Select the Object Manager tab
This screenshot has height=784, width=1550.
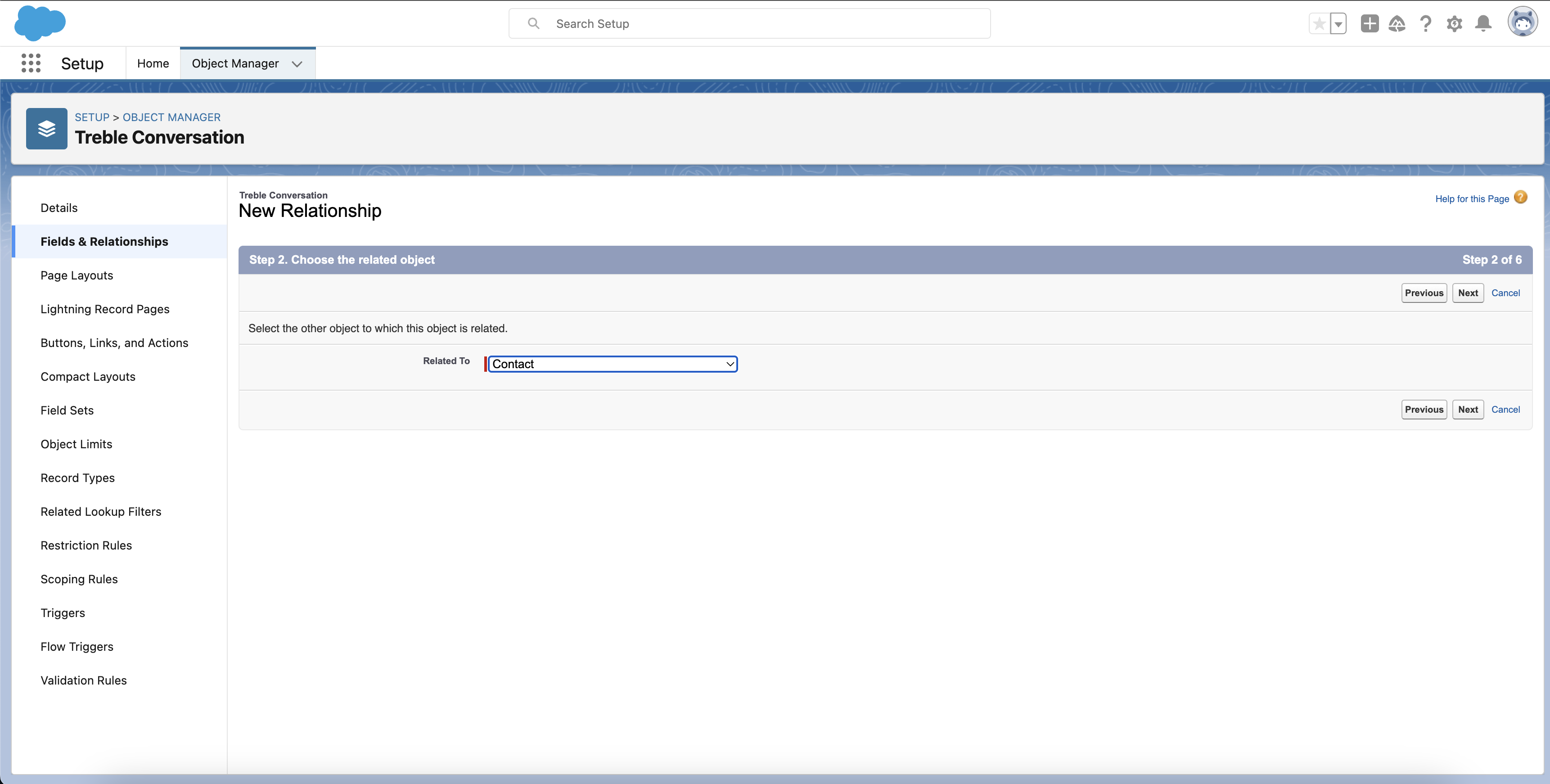pos(235,63)
